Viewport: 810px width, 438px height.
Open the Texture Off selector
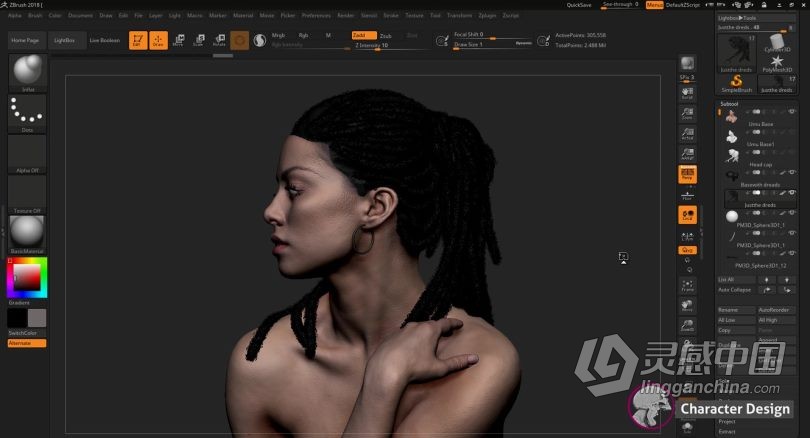tap(27, 194)
